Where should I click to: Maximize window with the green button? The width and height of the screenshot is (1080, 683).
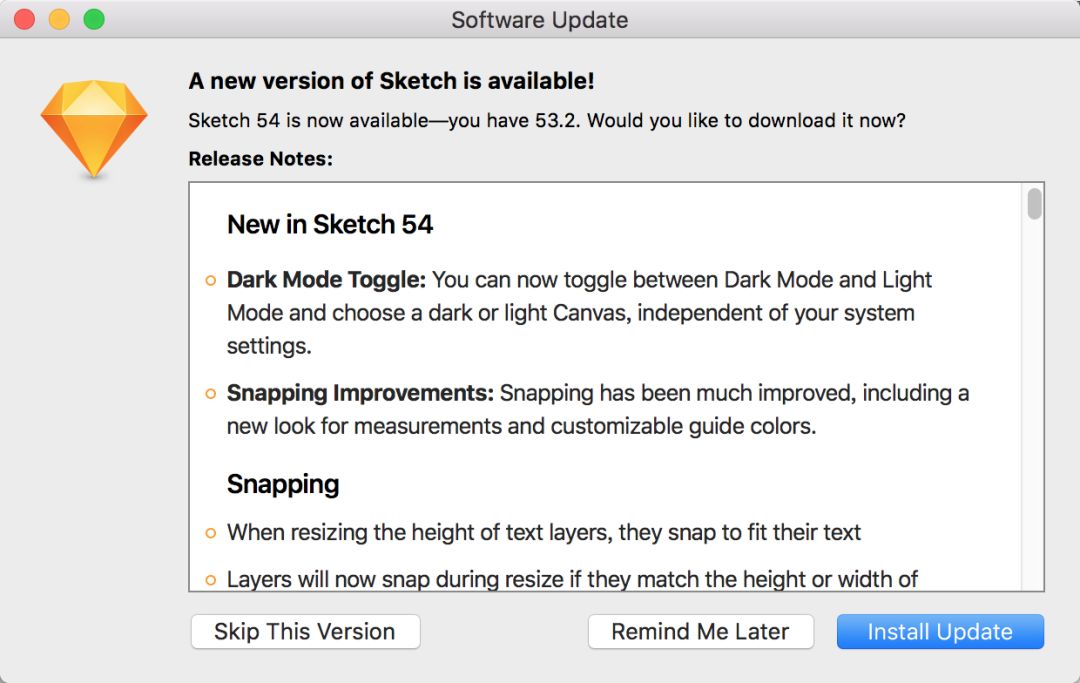pos(94,19)
